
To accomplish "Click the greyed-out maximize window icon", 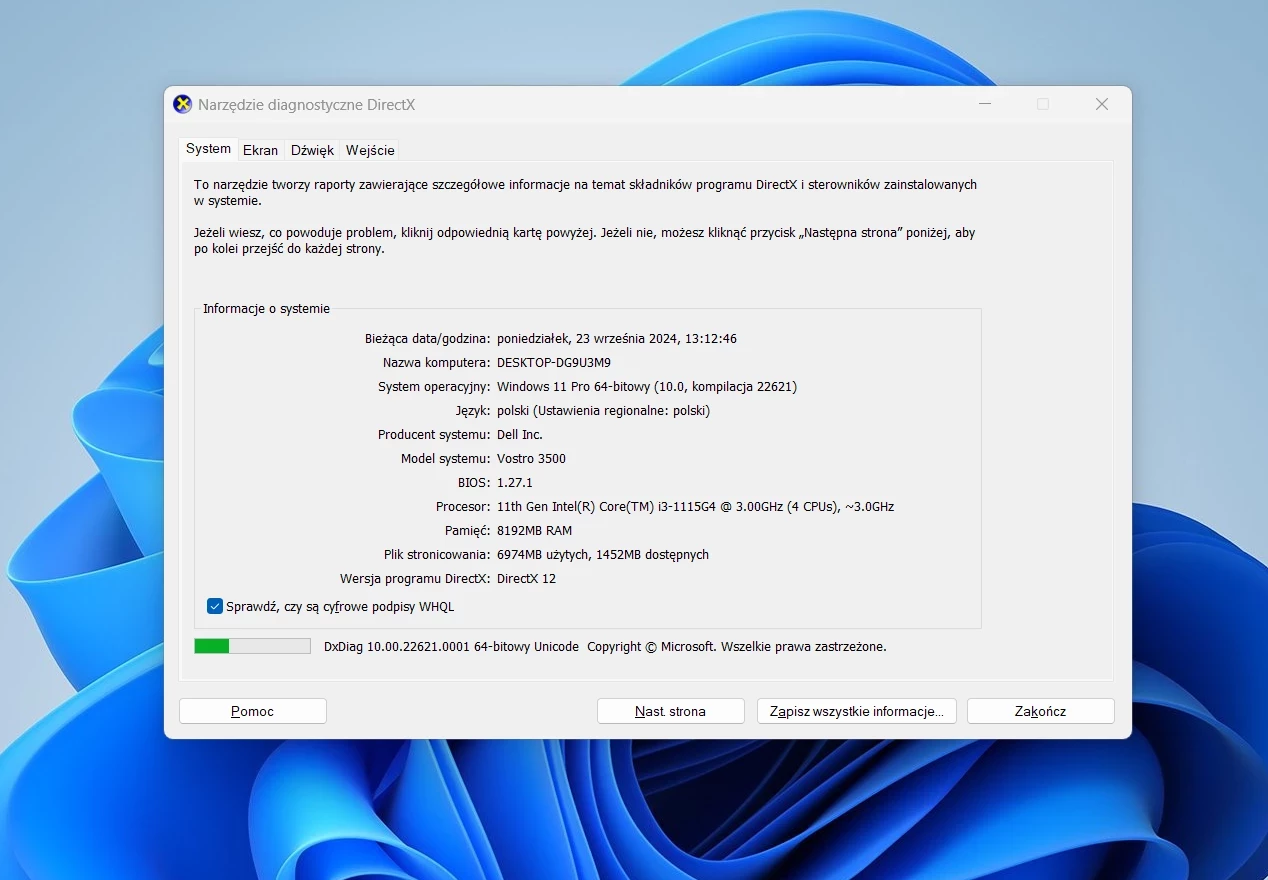I will click(1043, 104).
